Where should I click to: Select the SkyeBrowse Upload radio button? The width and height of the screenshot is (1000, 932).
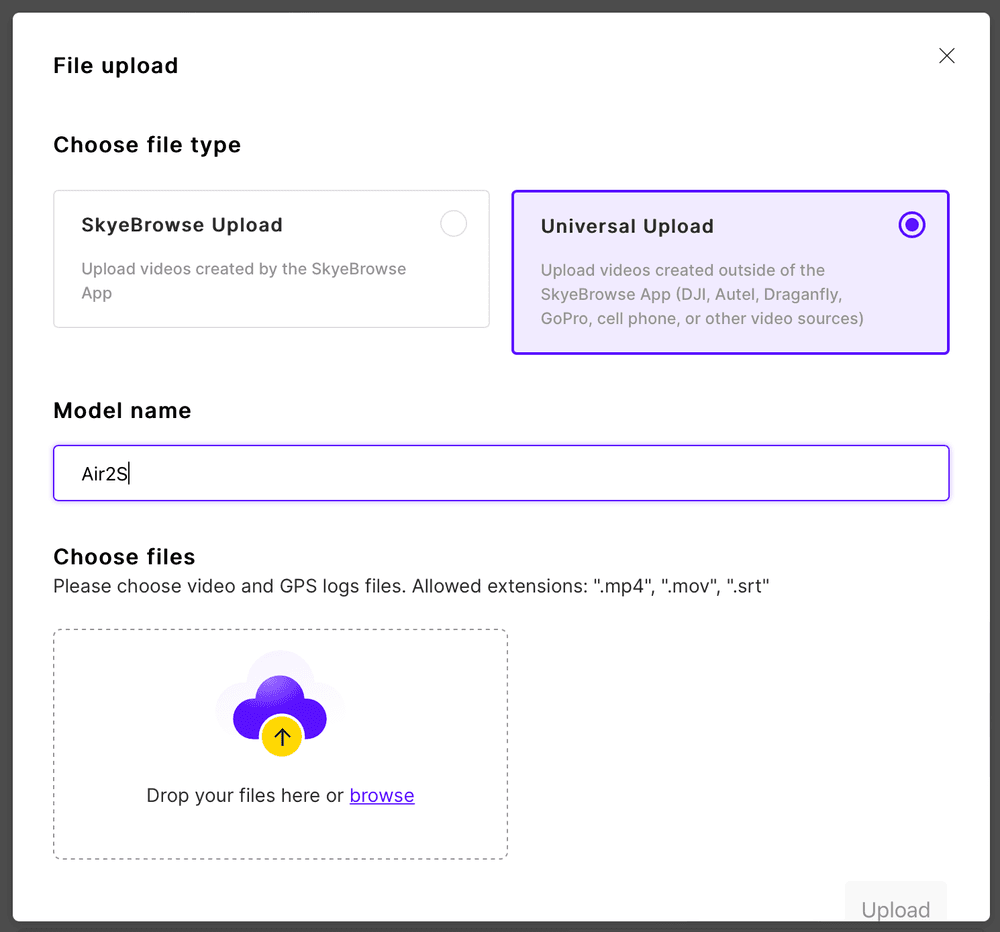[x=453, y=224]
